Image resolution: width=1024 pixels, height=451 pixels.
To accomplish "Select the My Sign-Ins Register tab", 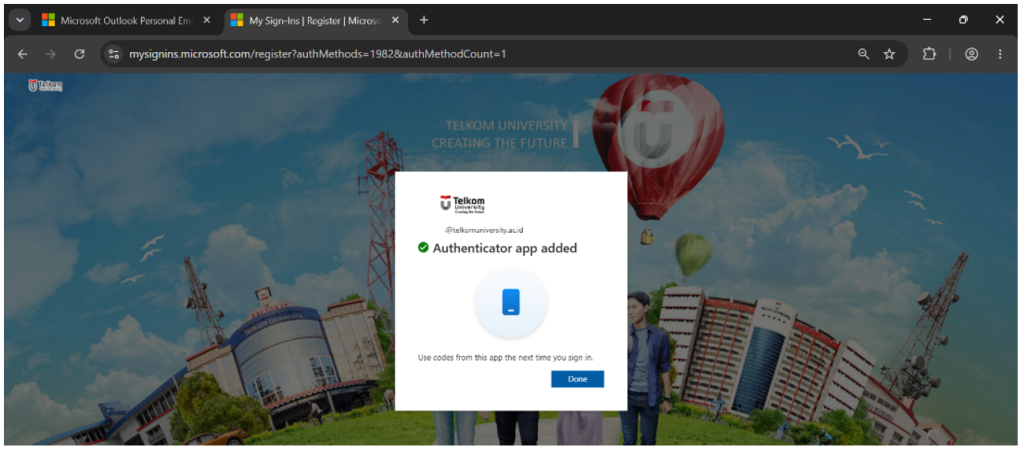I will [x=315, y=20].
